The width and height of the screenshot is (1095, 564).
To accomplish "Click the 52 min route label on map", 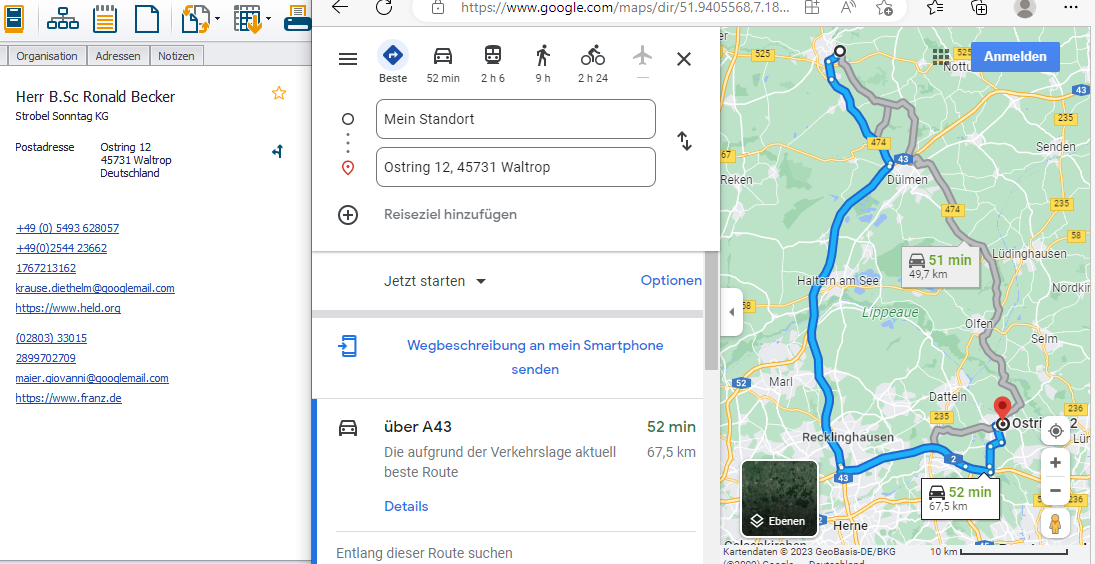I will point(960,498).
